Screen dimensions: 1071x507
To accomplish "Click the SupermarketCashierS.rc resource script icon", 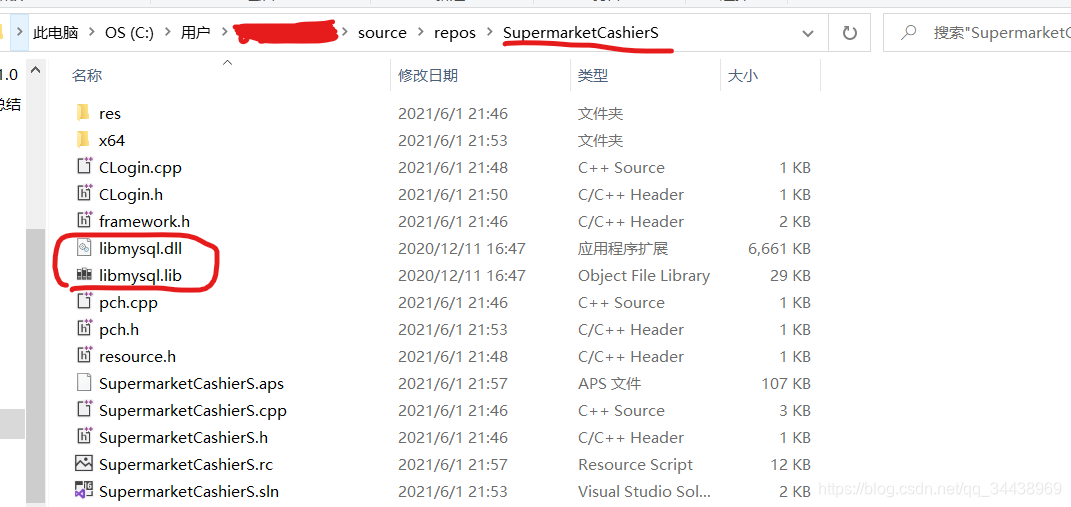I will [83, 464].
